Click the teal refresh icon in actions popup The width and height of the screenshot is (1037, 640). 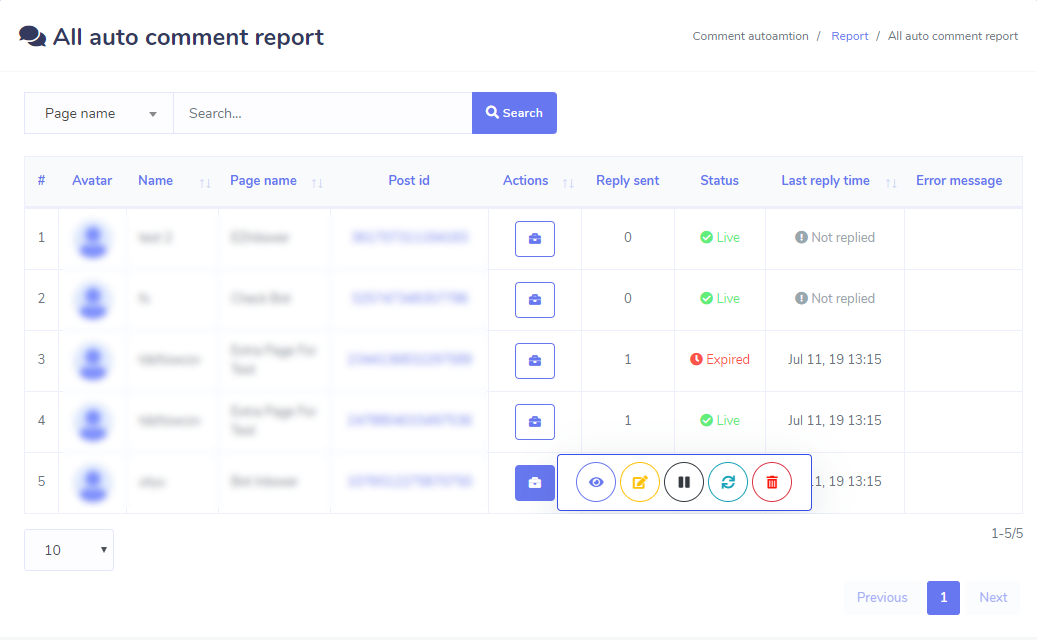point(728,481)
